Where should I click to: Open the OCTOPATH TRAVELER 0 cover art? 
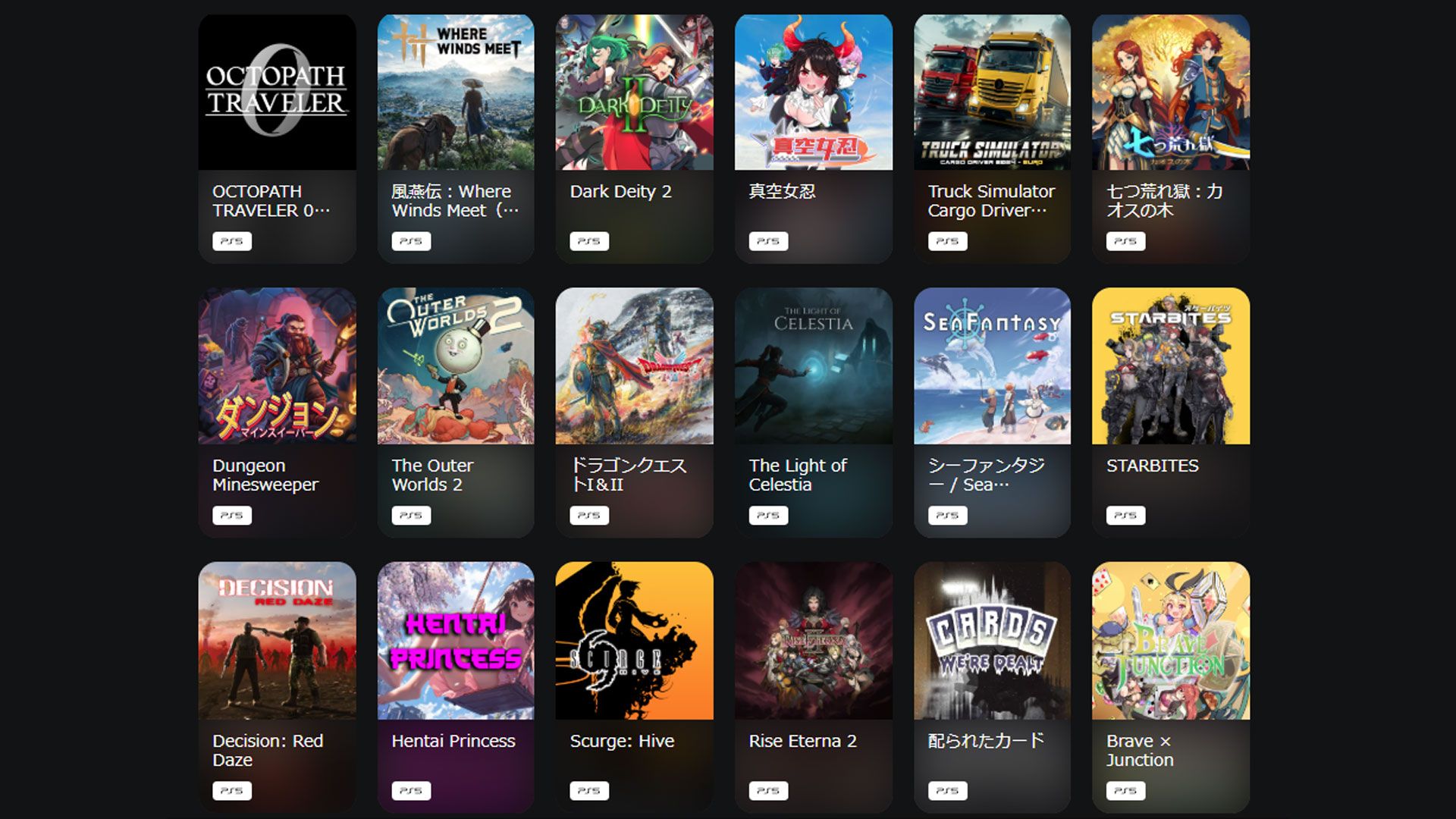[x=277, y=92]
